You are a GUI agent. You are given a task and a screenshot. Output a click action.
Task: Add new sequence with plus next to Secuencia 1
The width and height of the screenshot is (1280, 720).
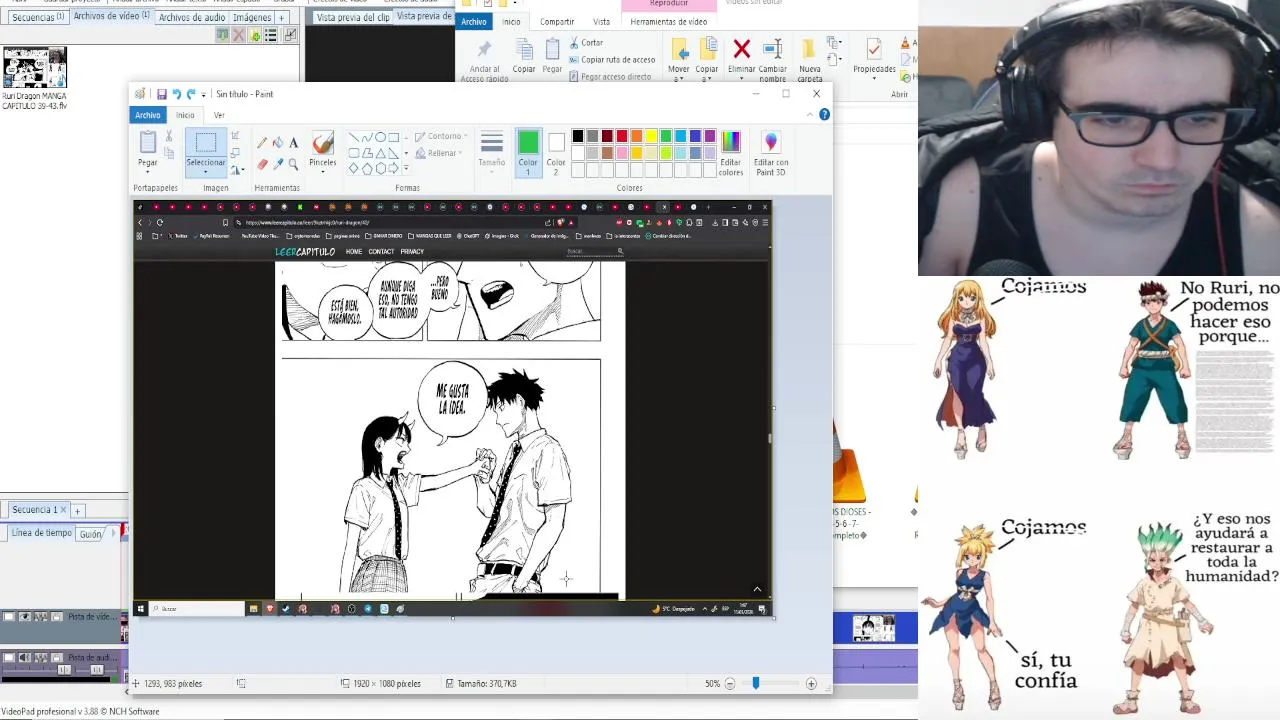pos(77,511)
